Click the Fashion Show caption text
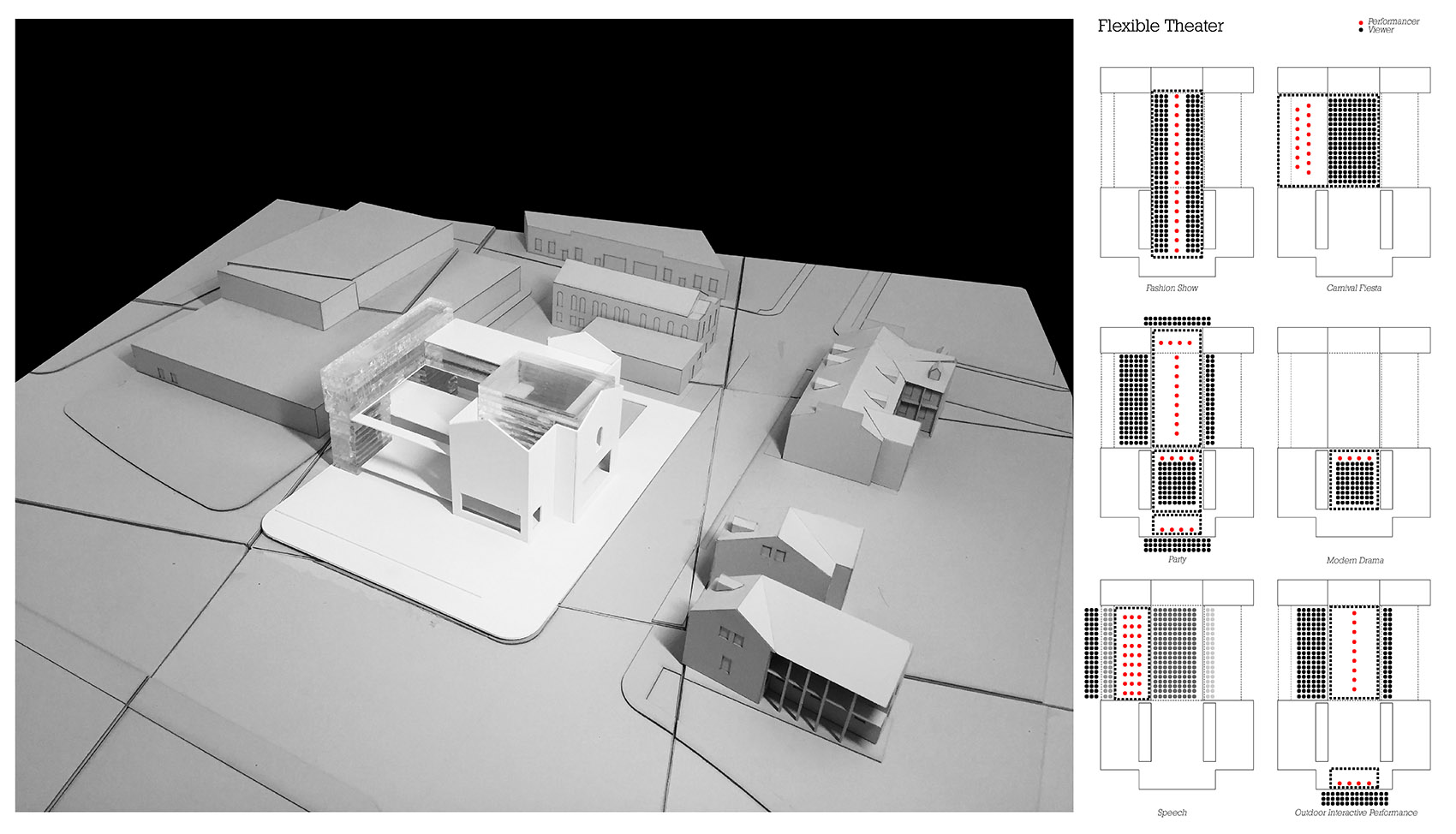This screenshot has width=1456, height=834. click(x=1172, y=289)
